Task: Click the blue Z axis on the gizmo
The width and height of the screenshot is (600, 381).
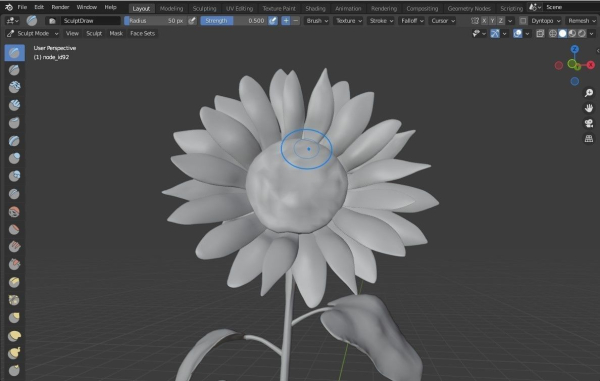Action: 575,49
